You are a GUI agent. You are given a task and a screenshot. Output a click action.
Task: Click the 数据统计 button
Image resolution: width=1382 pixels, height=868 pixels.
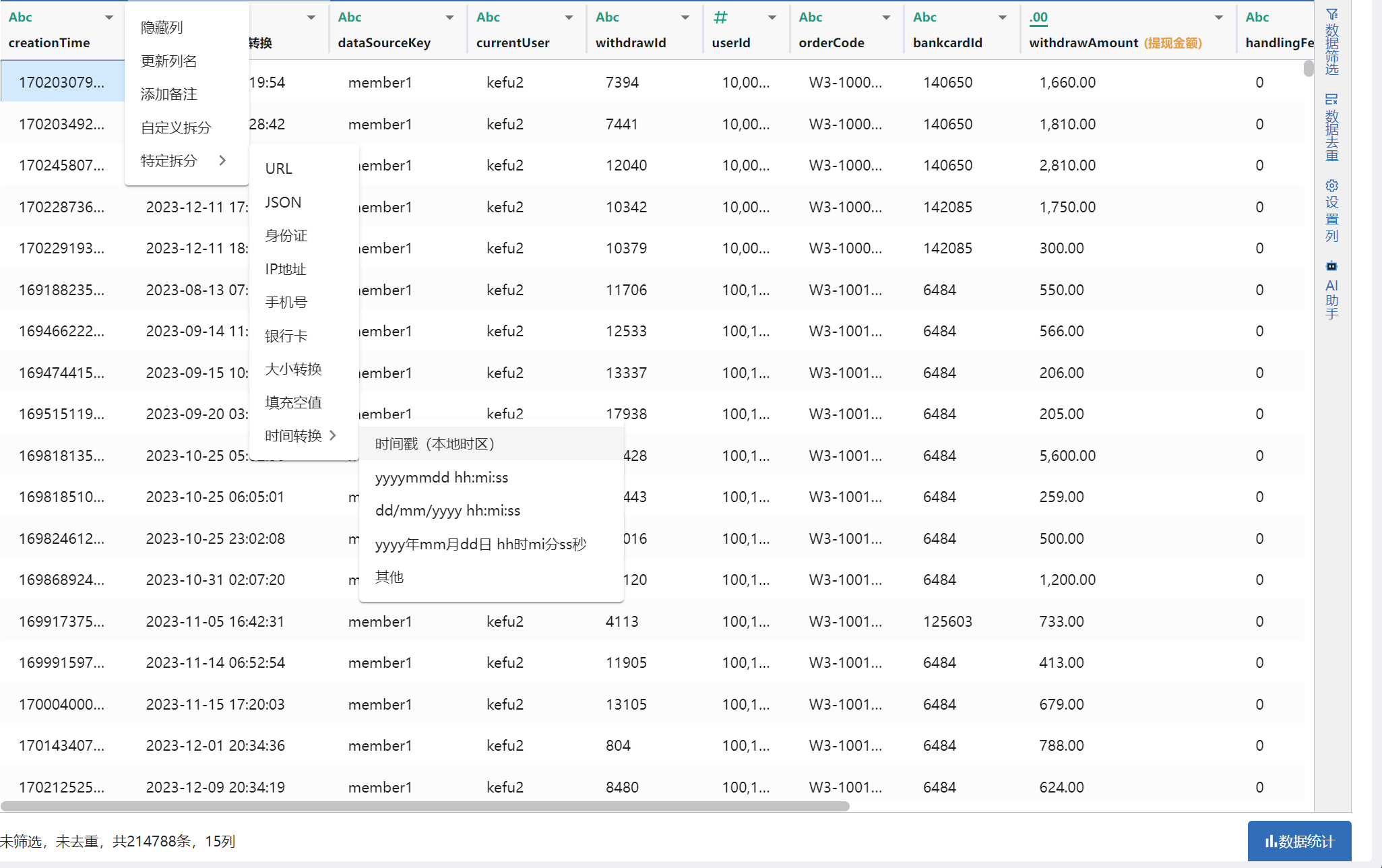(1298, 841)
